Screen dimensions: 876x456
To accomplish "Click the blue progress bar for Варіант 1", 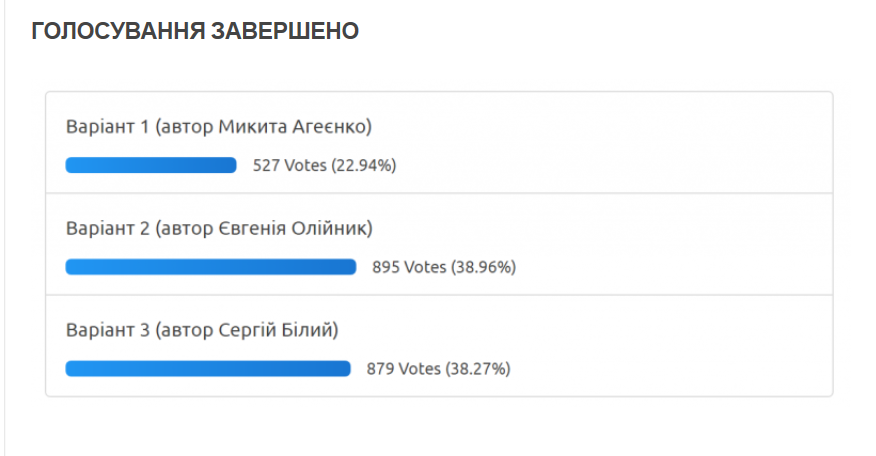I will [x=151, y=166].
